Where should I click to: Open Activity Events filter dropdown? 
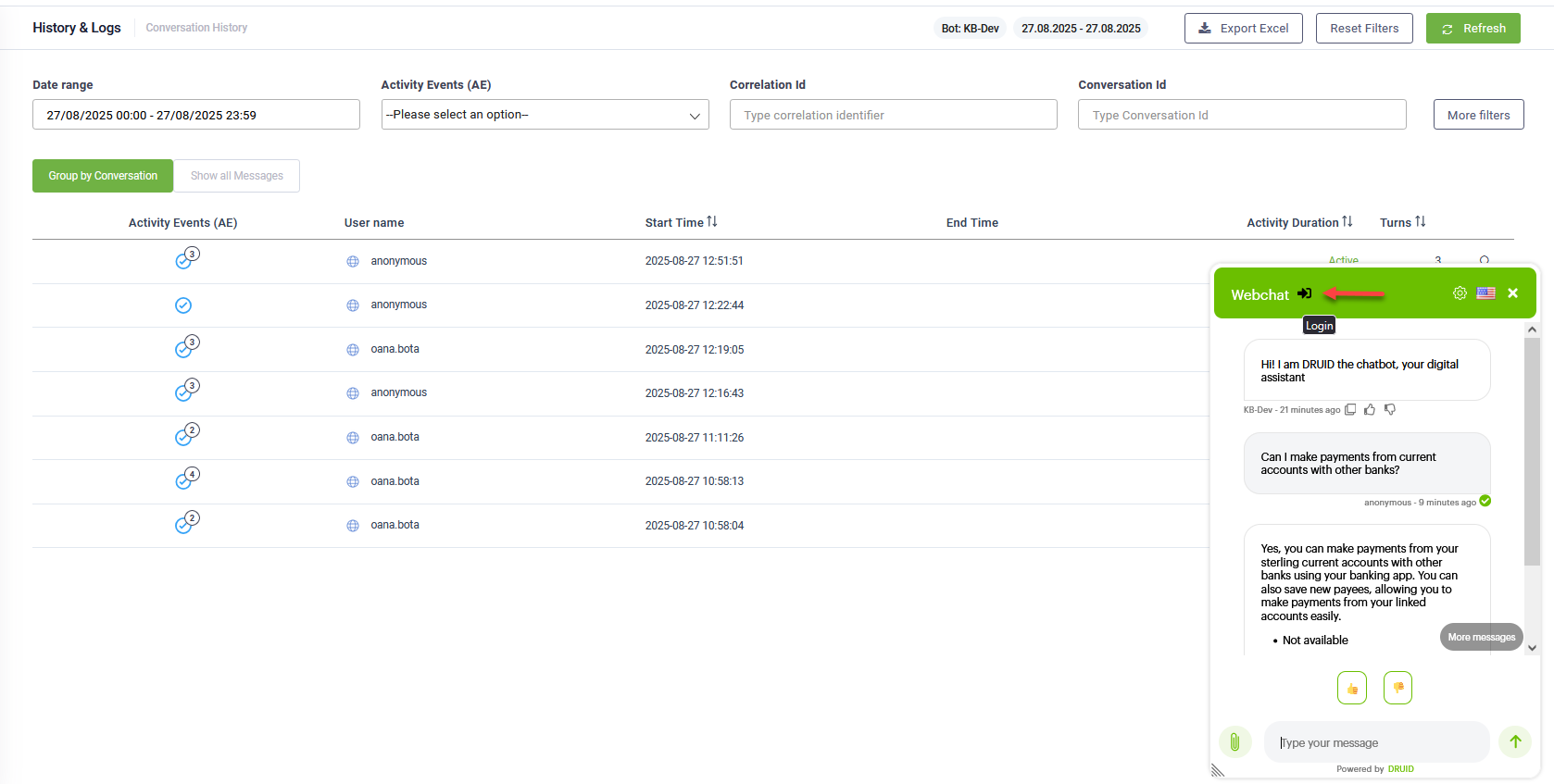[x=545, y=115]
